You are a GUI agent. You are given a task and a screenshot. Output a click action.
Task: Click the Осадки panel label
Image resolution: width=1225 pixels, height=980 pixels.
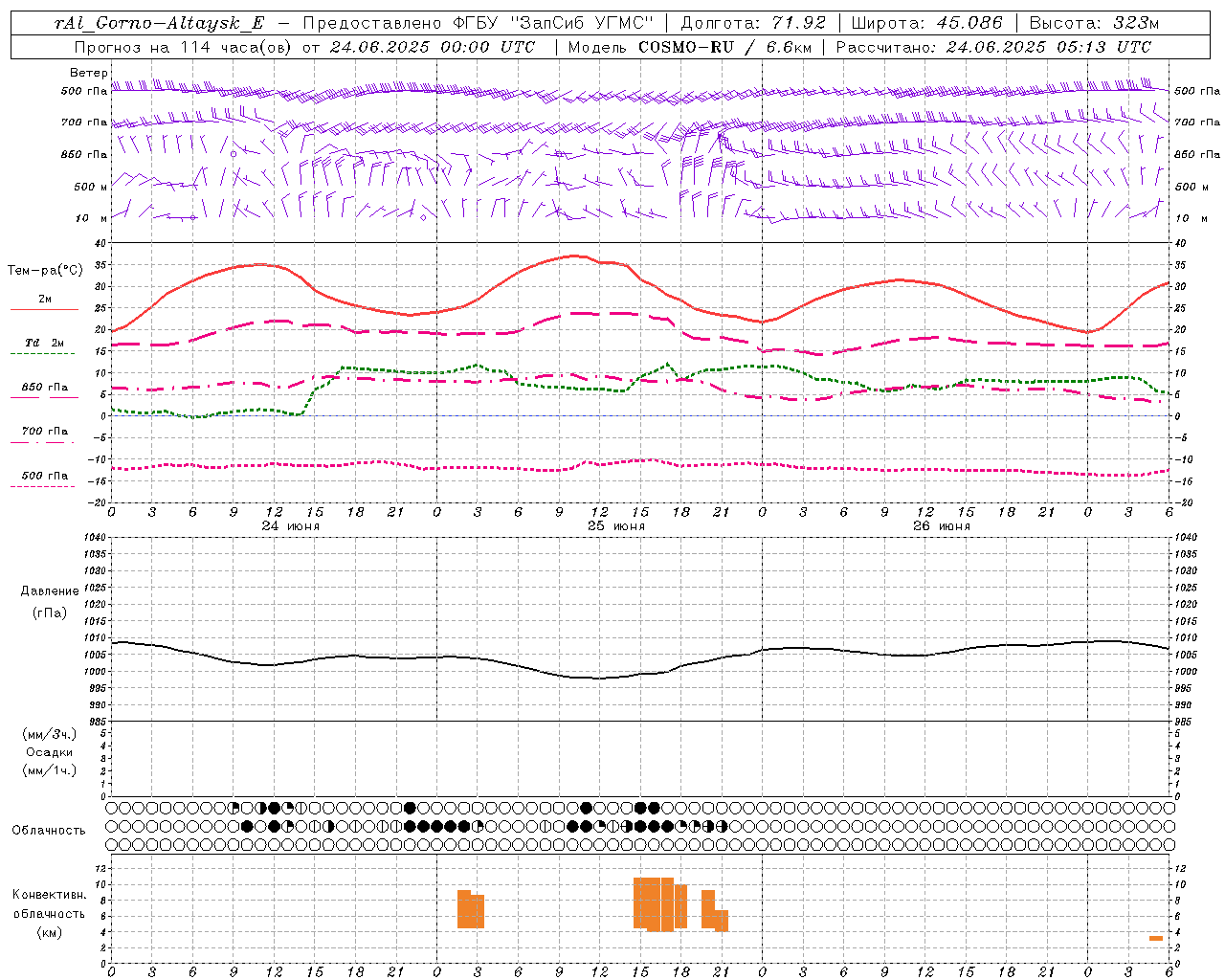(50, 752)
